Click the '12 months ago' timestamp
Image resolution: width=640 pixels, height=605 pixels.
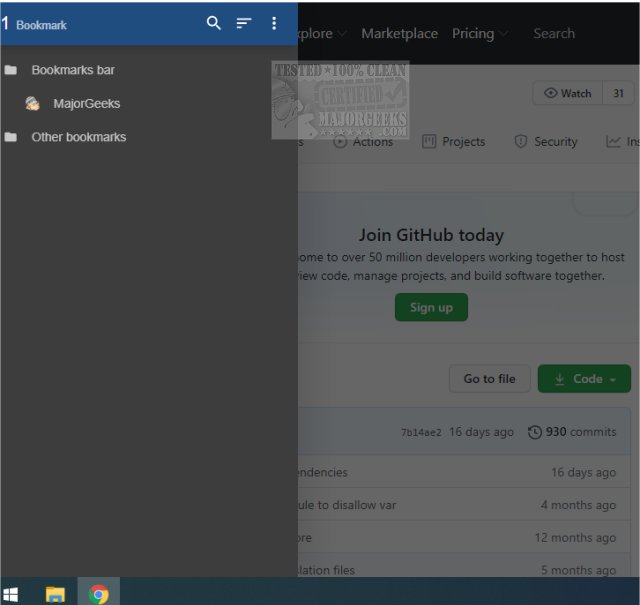tap(576, 538)
